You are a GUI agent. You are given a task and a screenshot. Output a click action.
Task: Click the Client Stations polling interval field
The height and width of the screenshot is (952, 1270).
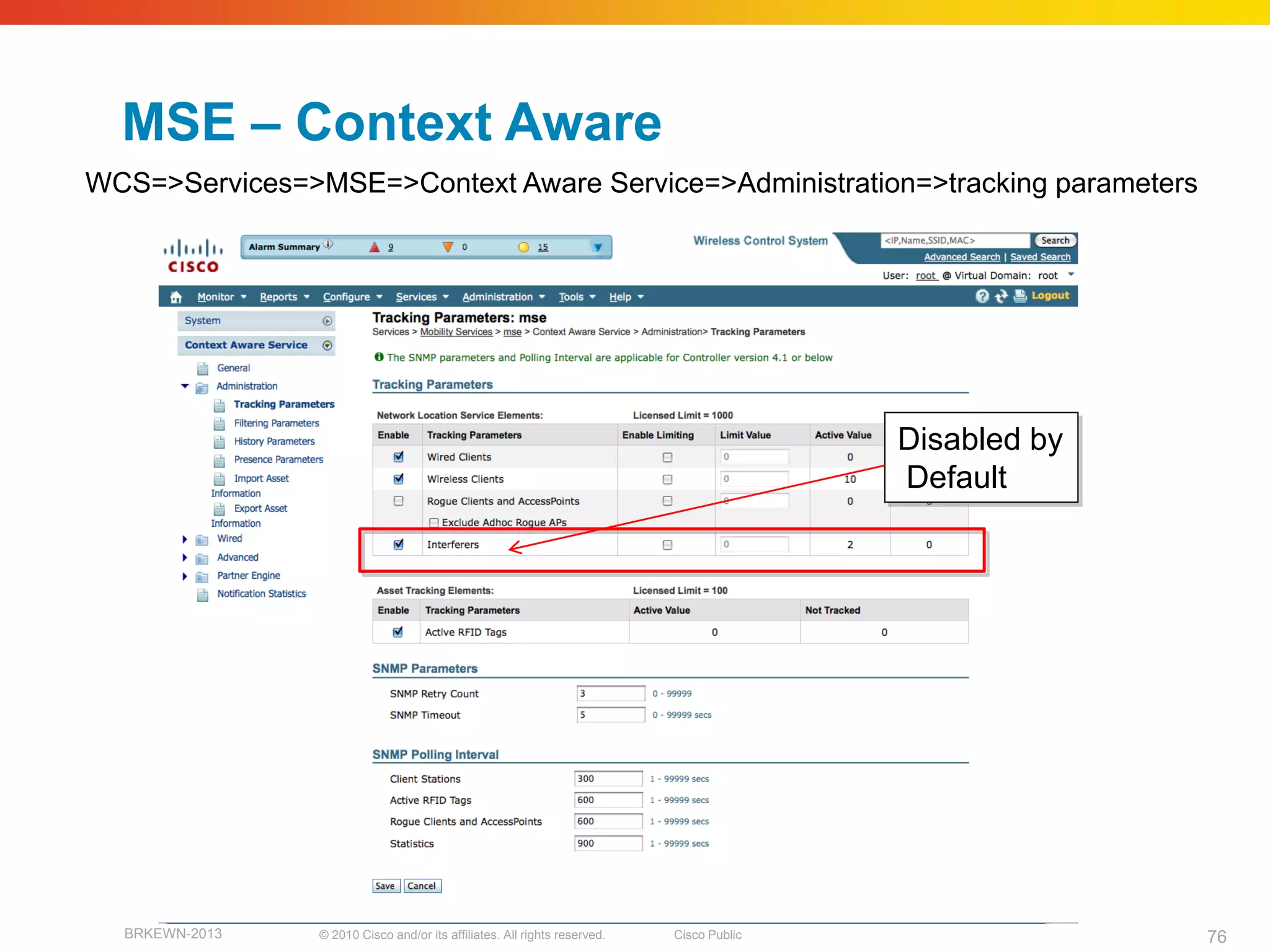(x=608, y=778)
